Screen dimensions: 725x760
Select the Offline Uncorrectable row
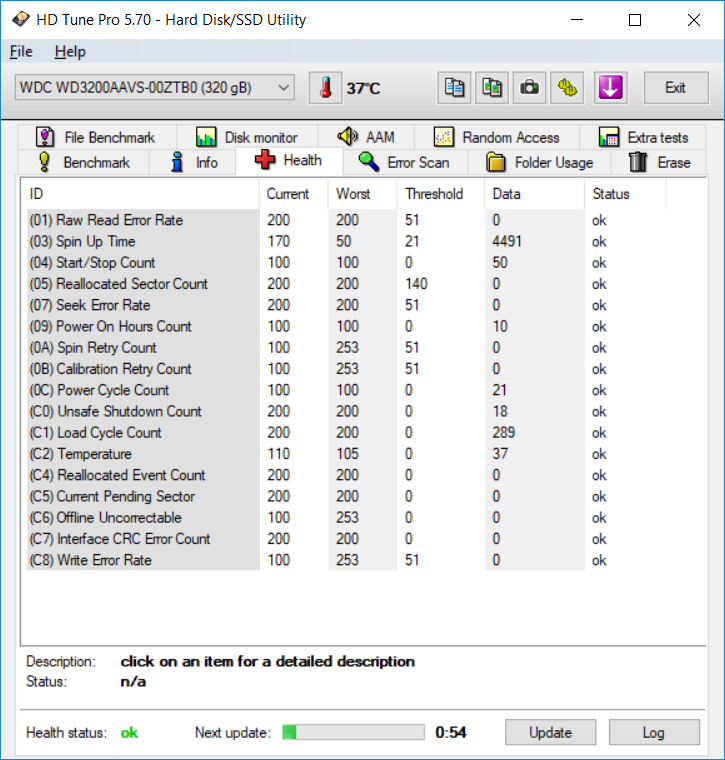(x=347, y=518)
